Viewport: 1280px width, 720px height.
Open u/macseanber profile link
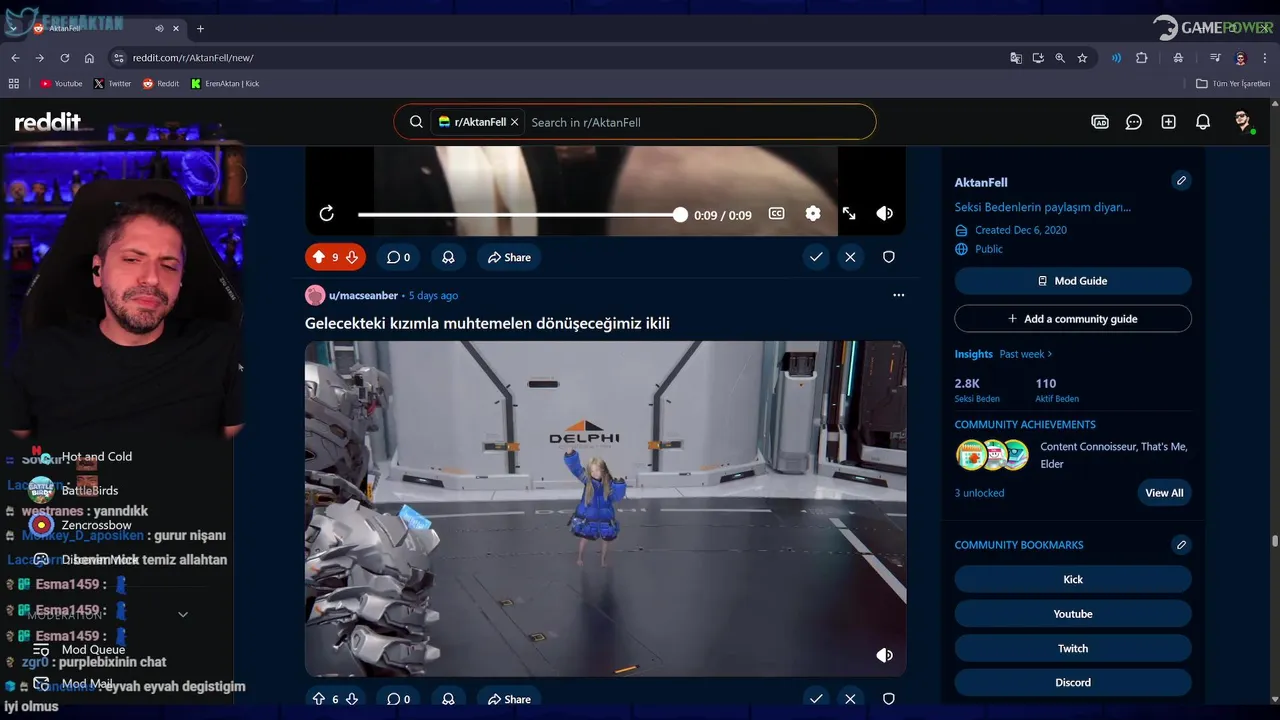(x=363, y=296)
